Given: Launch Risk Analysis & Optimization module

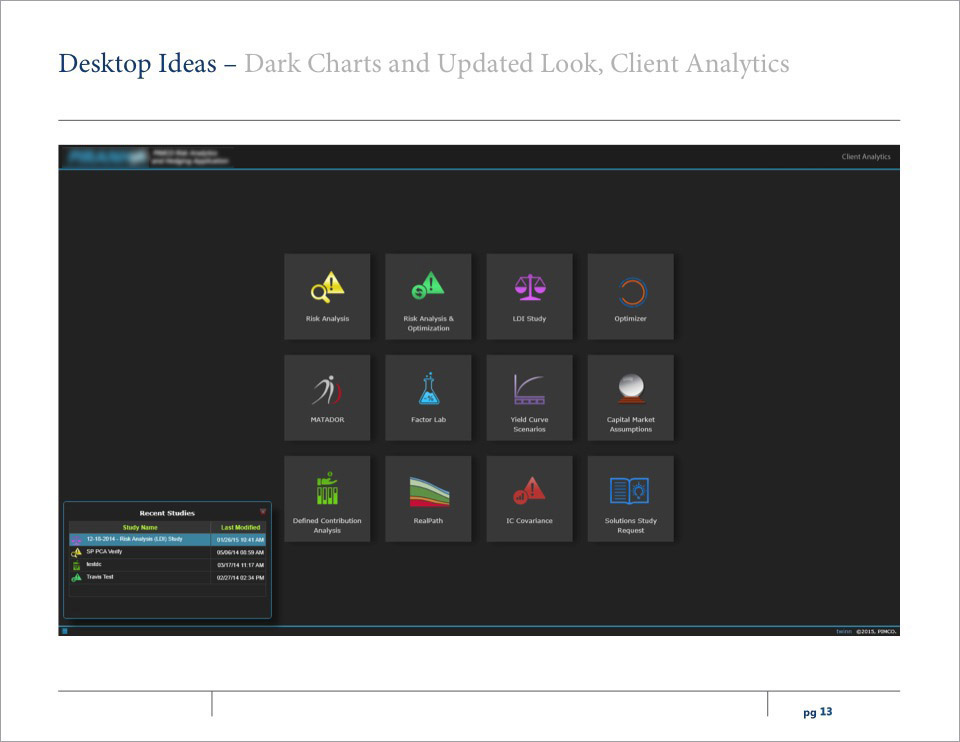Looking at the screenshot, I should (x=428, y=297).
